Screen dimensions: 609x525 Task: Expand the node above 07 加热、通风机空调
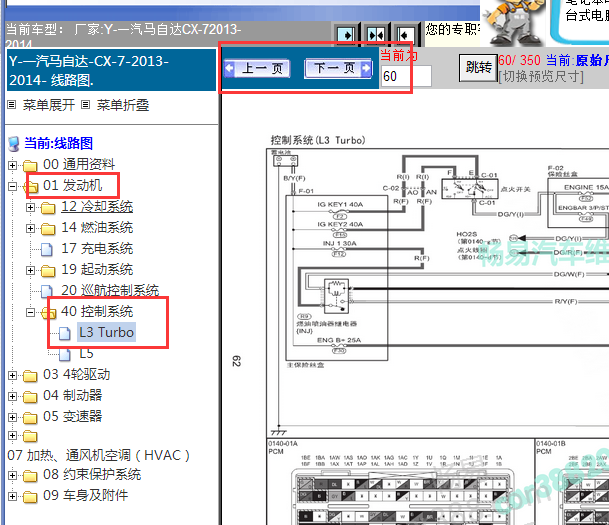[12, 435]
